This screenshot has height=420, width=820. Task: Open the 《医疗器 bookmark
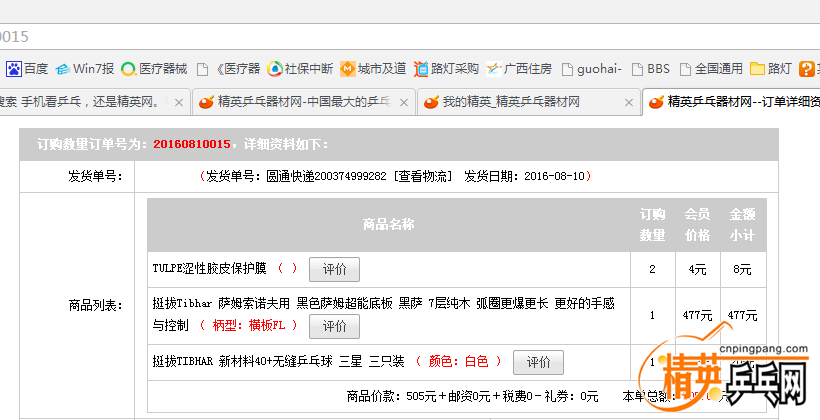(229, 69)
